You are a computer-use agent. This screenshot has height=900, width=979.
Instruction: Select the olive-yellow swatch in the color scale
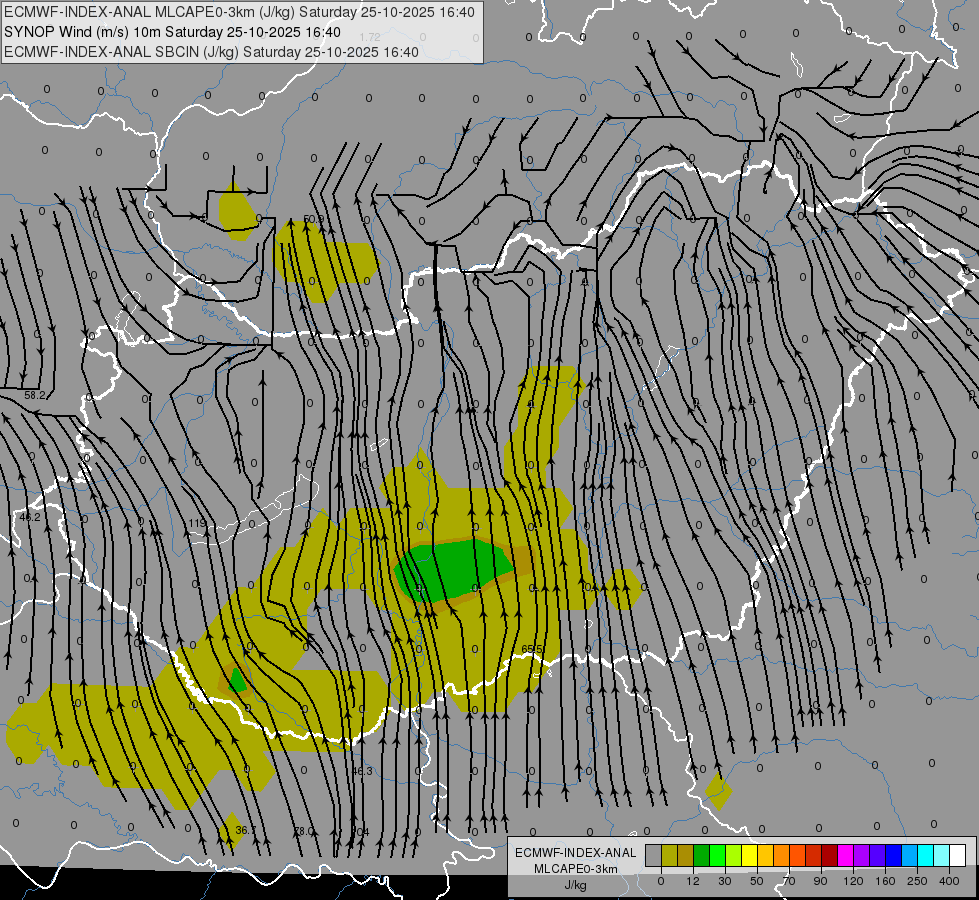click(x=669, y=855)
